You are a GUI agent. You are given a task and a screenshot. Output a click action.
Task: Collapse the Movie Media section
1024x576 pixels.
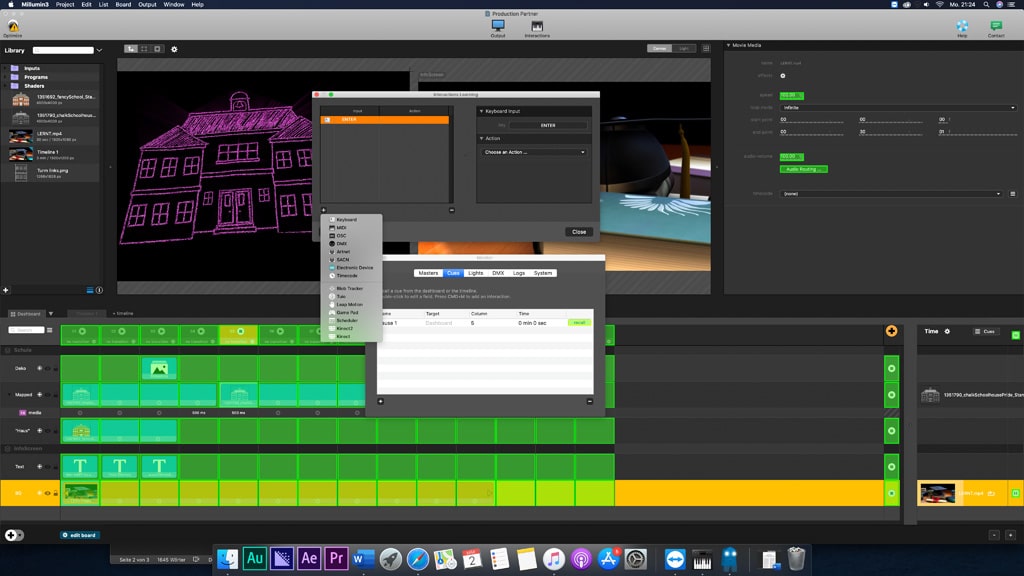click(x=728, y=45)
